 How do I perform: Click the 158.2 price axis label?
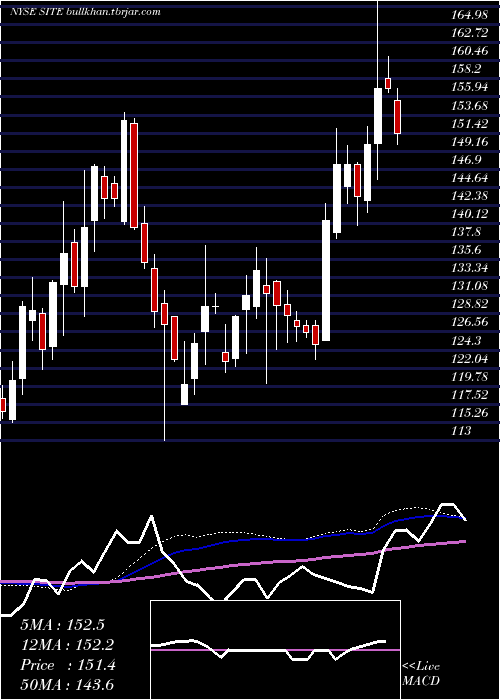click(466, 69)
